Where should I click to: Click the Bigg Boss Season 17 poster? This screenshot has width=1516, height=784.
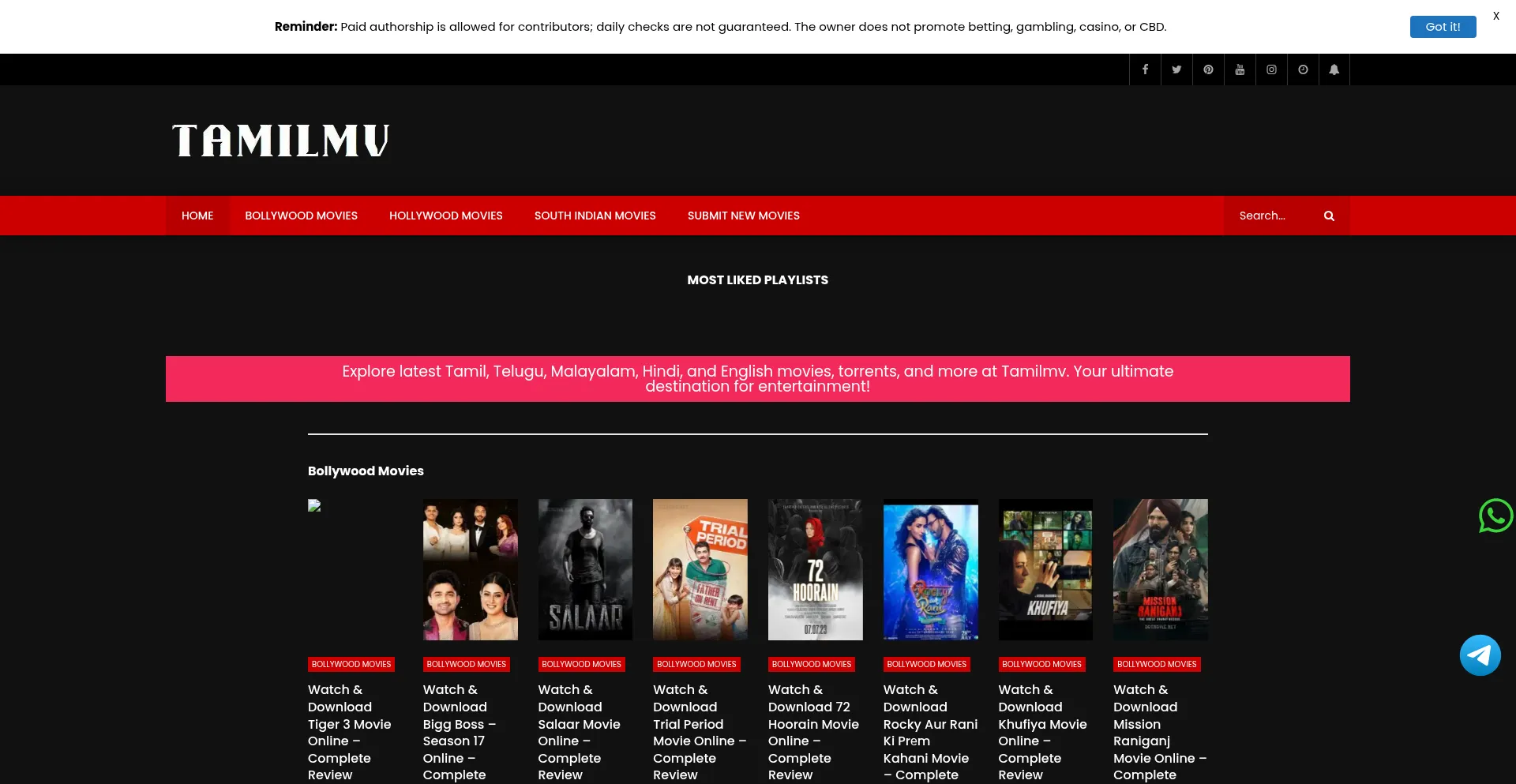pyautogui.click(x=471, y=569)
